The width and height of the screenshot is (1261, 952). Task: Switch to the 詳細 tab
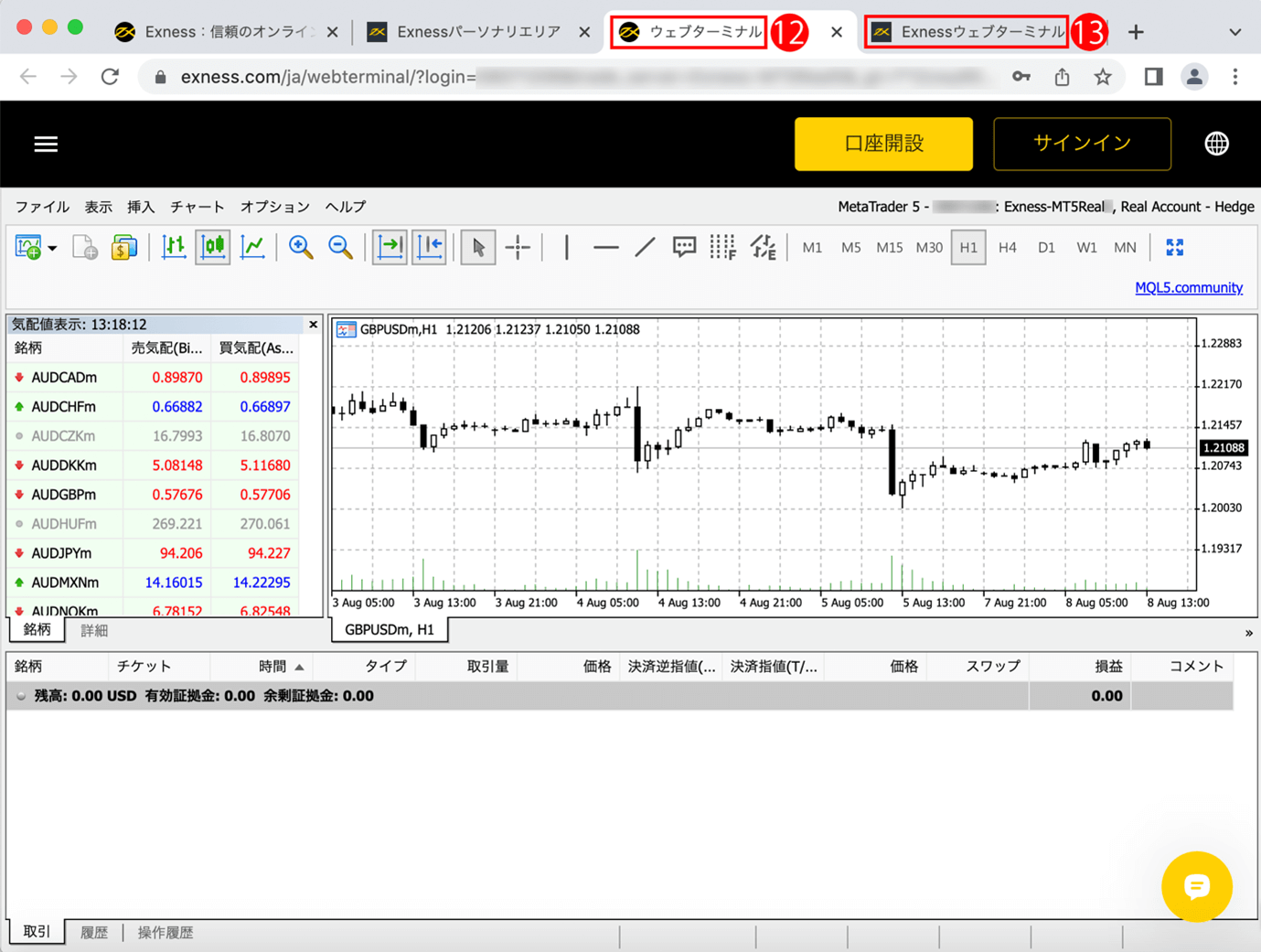coord(94,630)
